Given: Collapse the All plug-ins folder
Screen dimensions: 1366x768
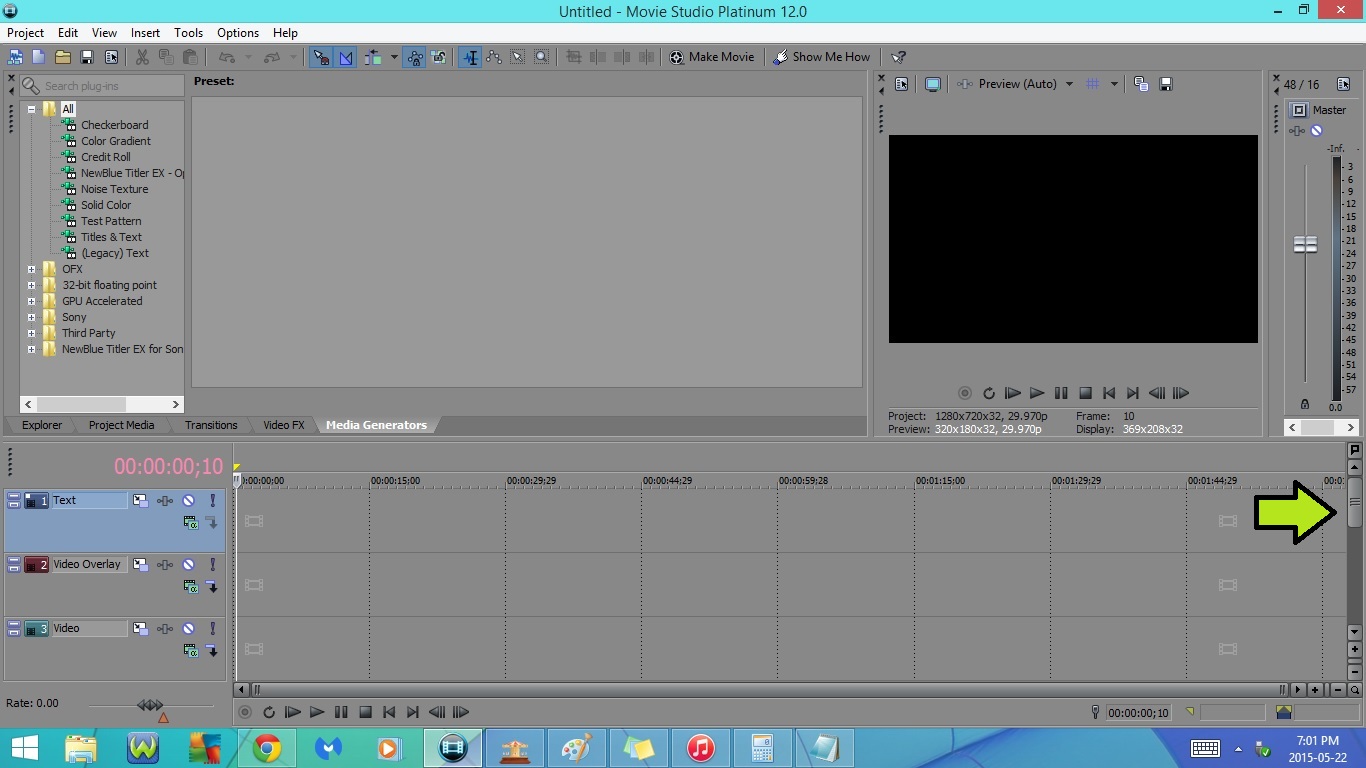Looking at the screenshot, I should coord(31,109).
